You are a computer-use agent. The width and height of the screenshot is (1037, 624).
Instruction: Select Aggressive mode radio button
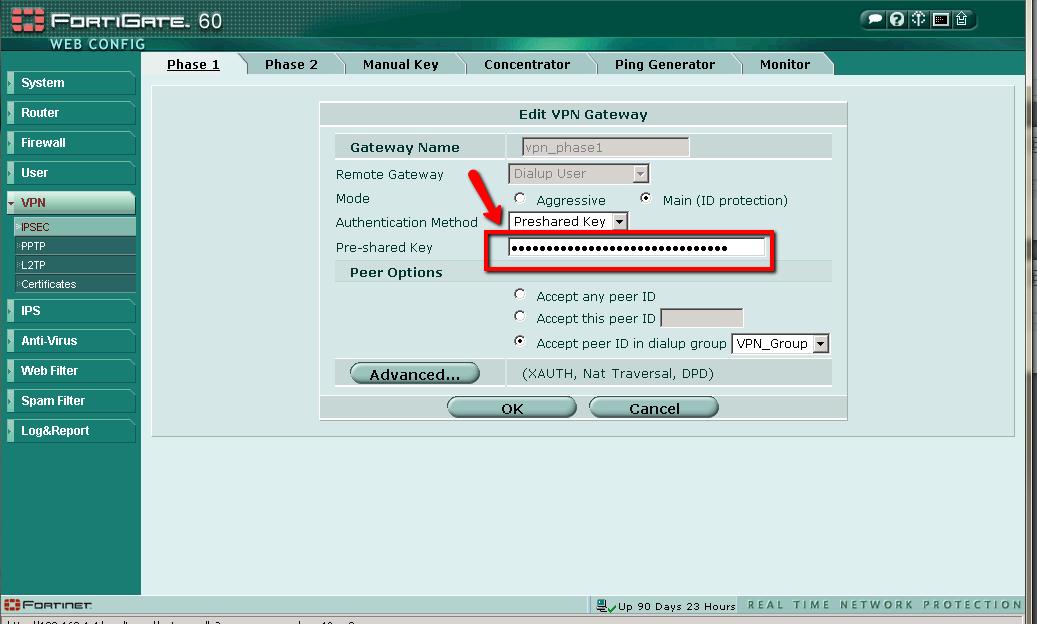click(520, 198)
